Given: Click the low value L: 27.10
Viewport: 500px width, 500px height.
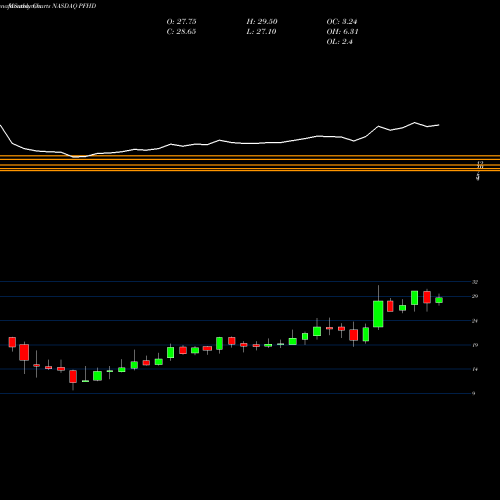Looking at the screenshot, I should pos(261,32).
